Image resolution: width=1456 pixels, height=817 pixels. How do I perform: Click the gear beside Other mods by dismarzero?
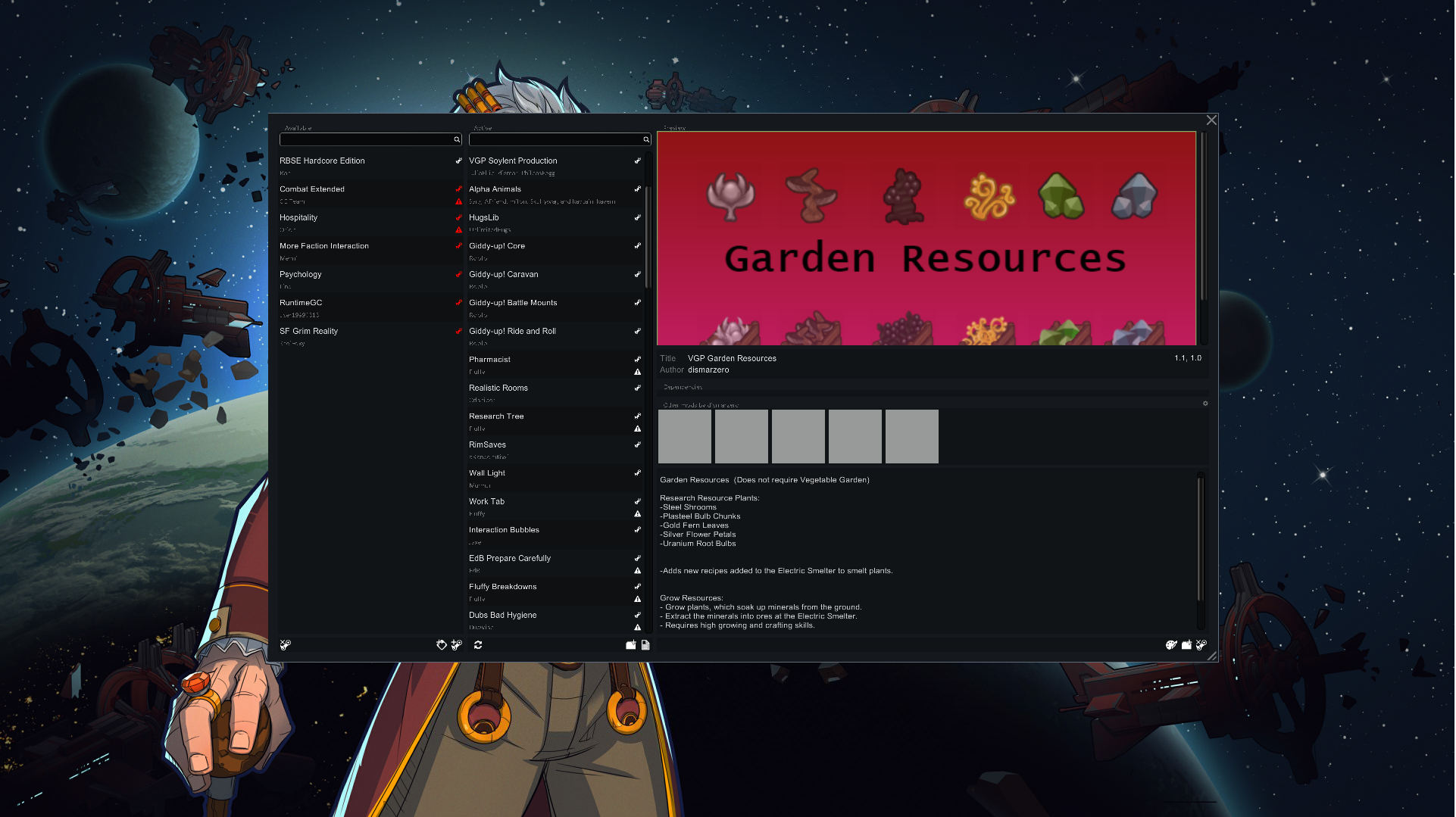(x=1205, y=404)
